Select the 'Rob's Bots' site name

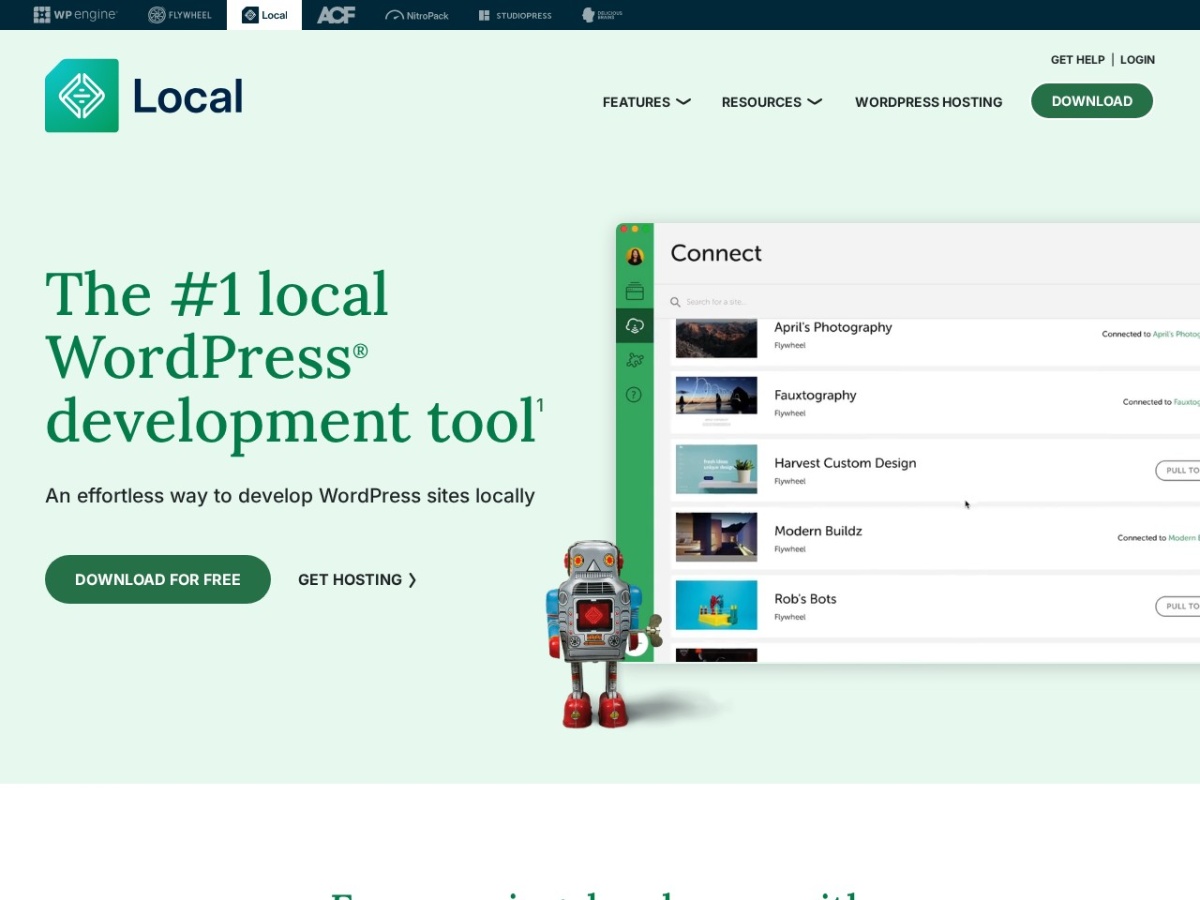[805, 599]
